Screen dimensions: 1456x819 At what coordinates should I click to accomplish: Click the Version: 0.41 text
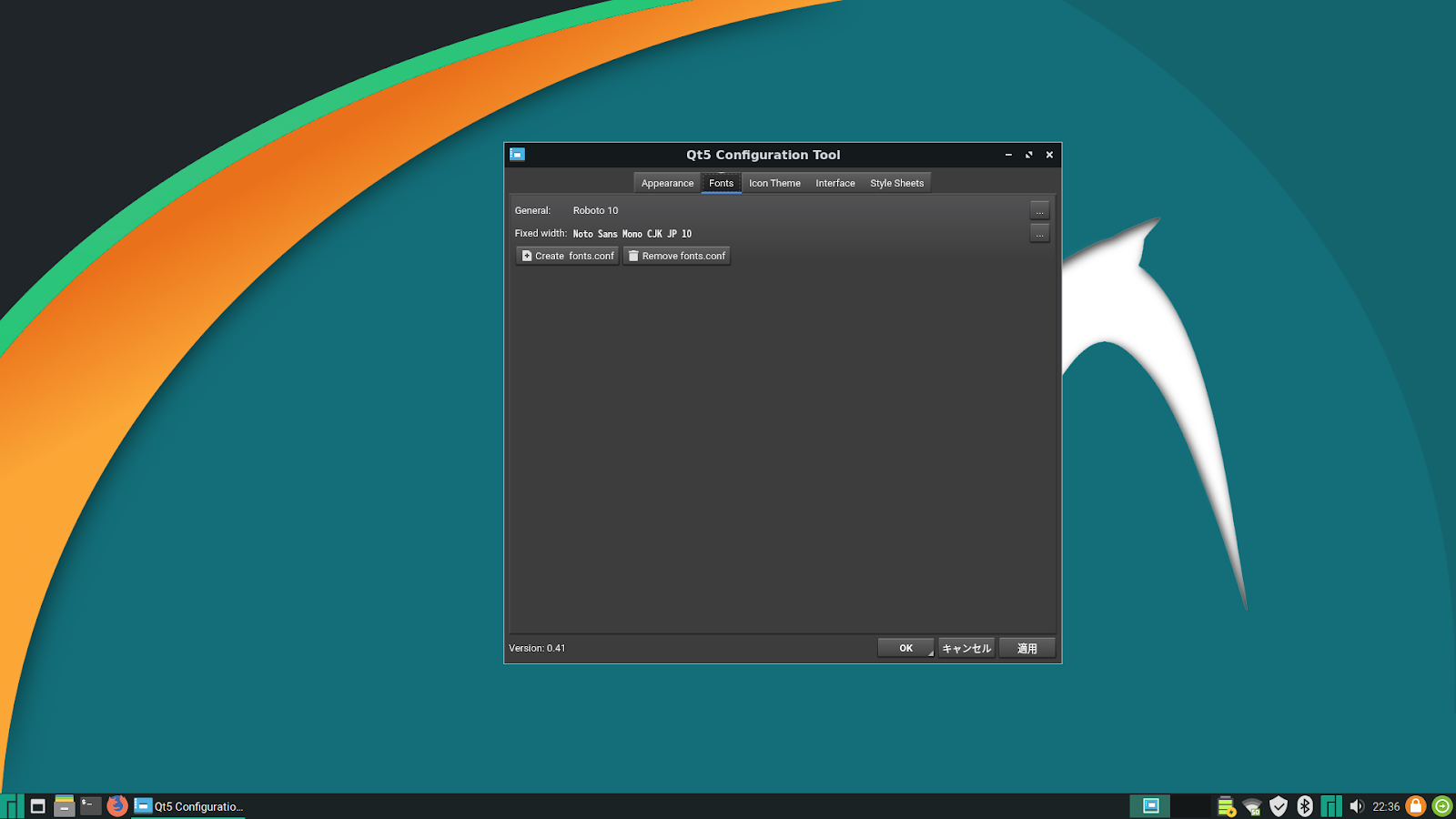537,648
